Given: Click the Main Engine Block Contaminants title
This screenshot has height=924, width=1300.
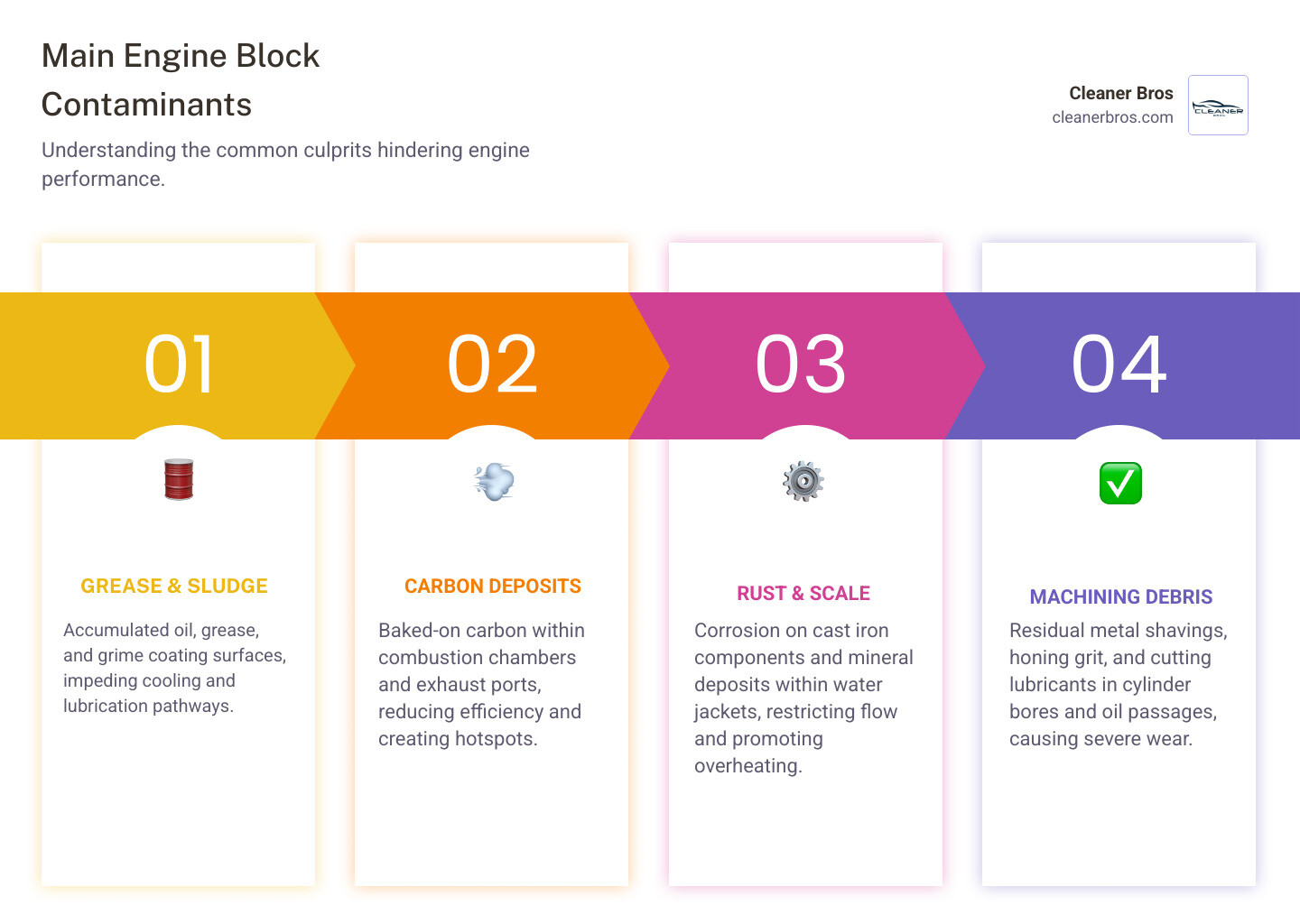Looking at the screenshot, I should 181,80.
